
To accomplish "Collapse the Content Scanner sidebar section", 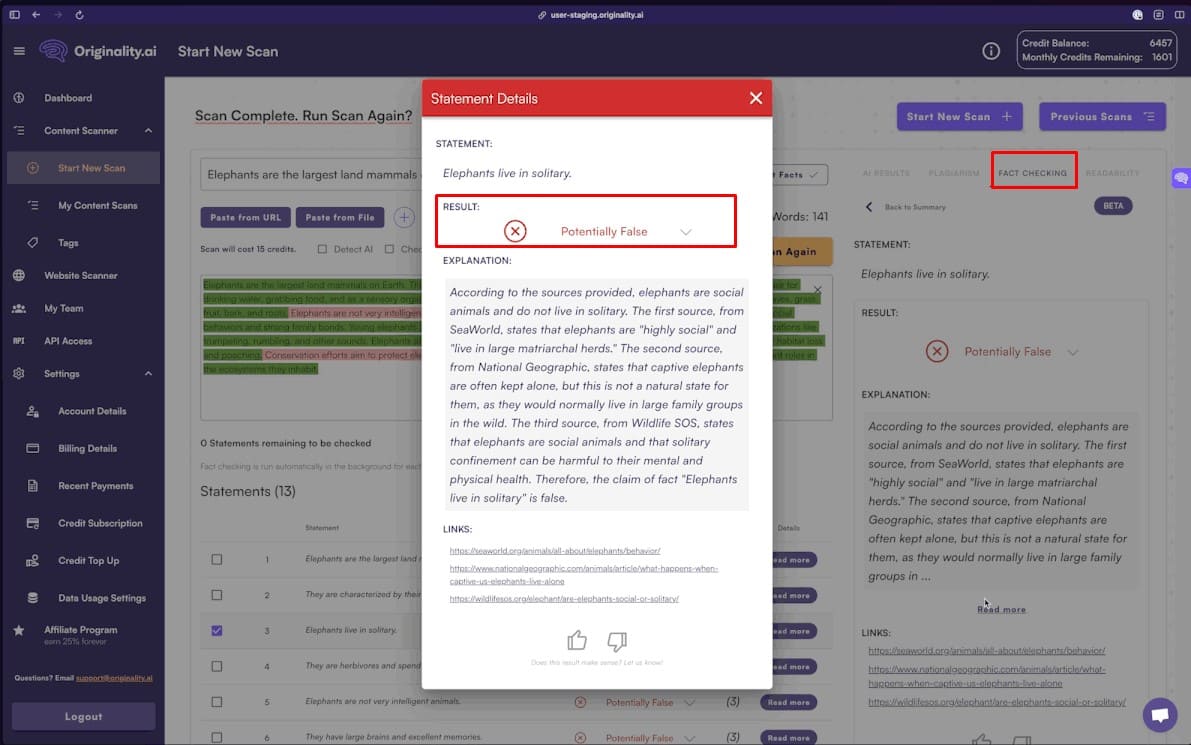I will tap(148, 131).
